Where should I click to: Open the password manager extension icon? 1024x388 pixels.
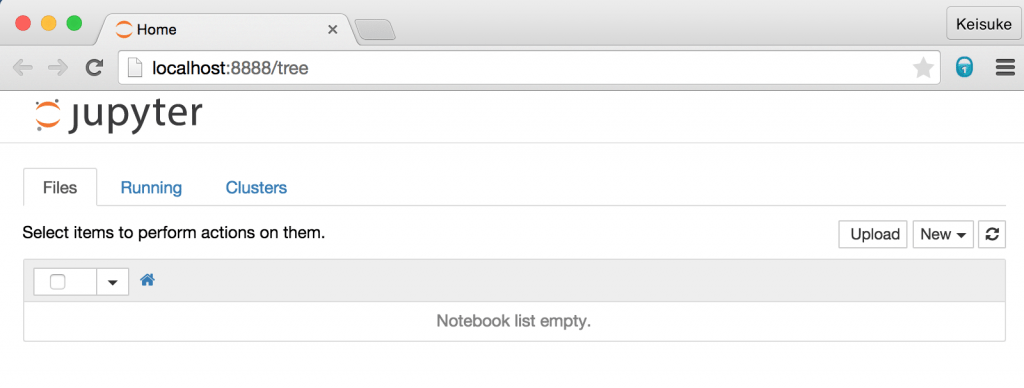pos(964,67)
